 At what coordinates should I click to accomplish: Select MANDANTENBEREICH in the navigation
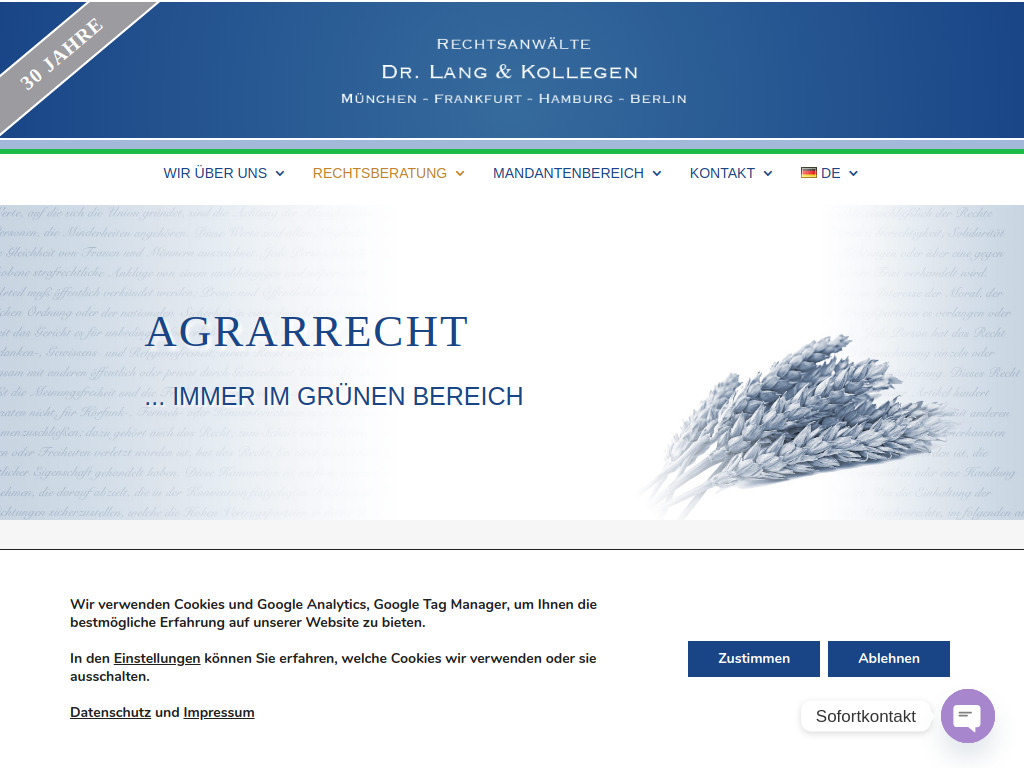tap(568, 173)
